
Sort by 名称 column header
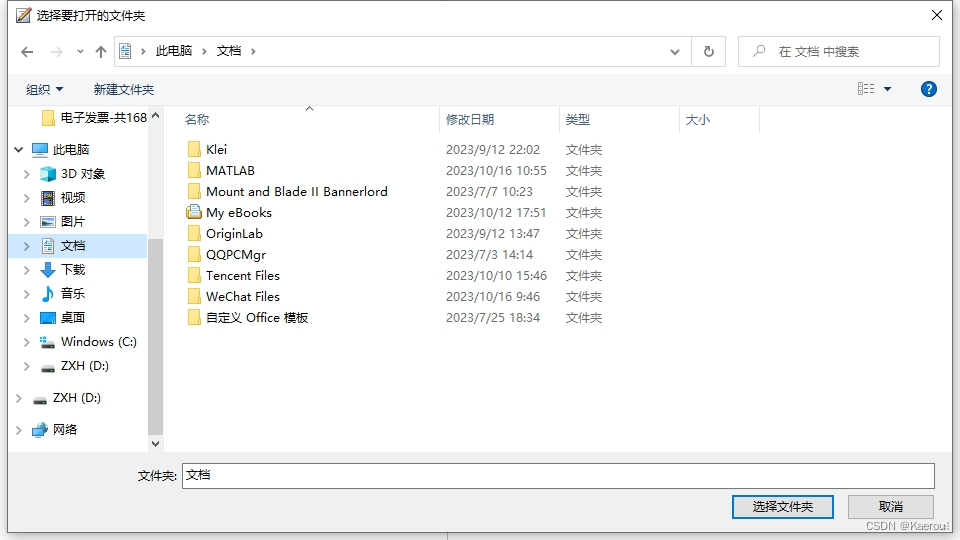pyautogui.click(x=197, y=120)
